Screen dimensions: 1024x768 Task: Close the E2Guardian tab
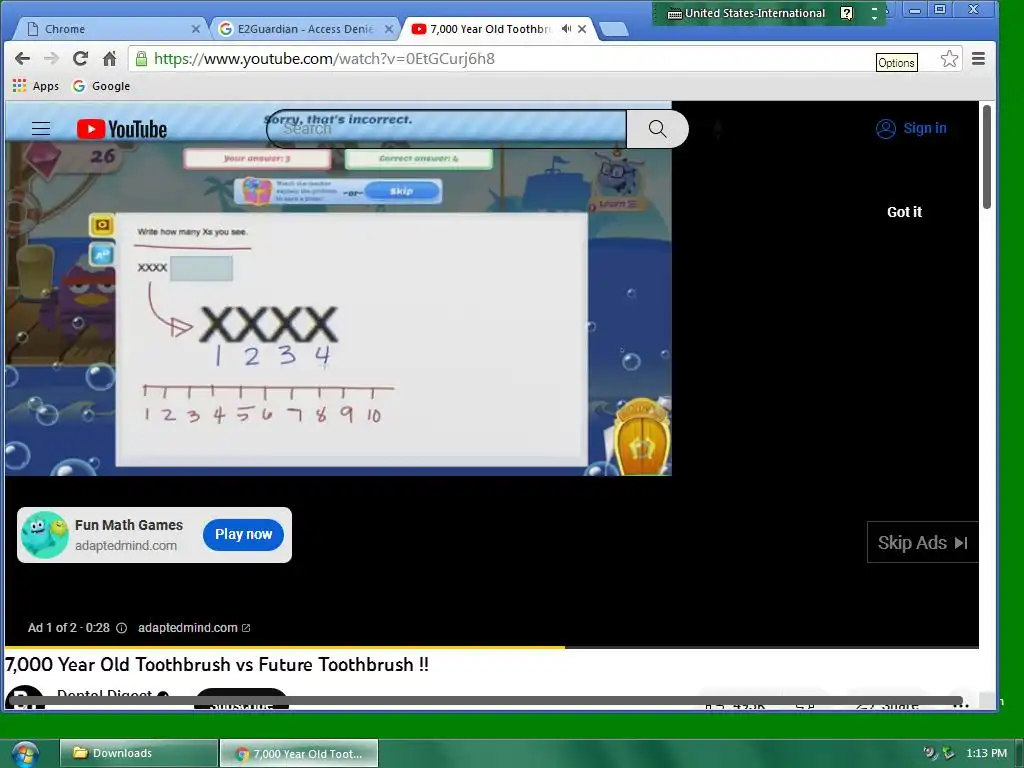(389, 29)
